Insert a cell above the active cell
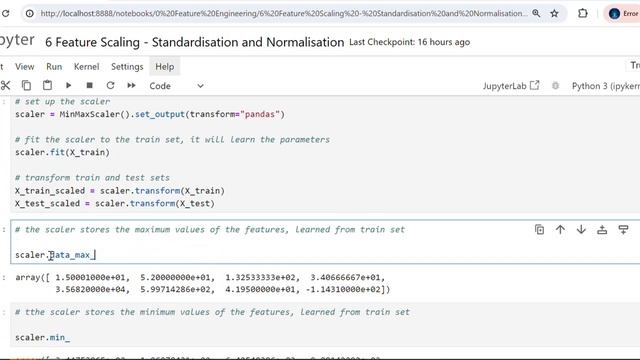This screenshot has width=640, height=360. 602,229
